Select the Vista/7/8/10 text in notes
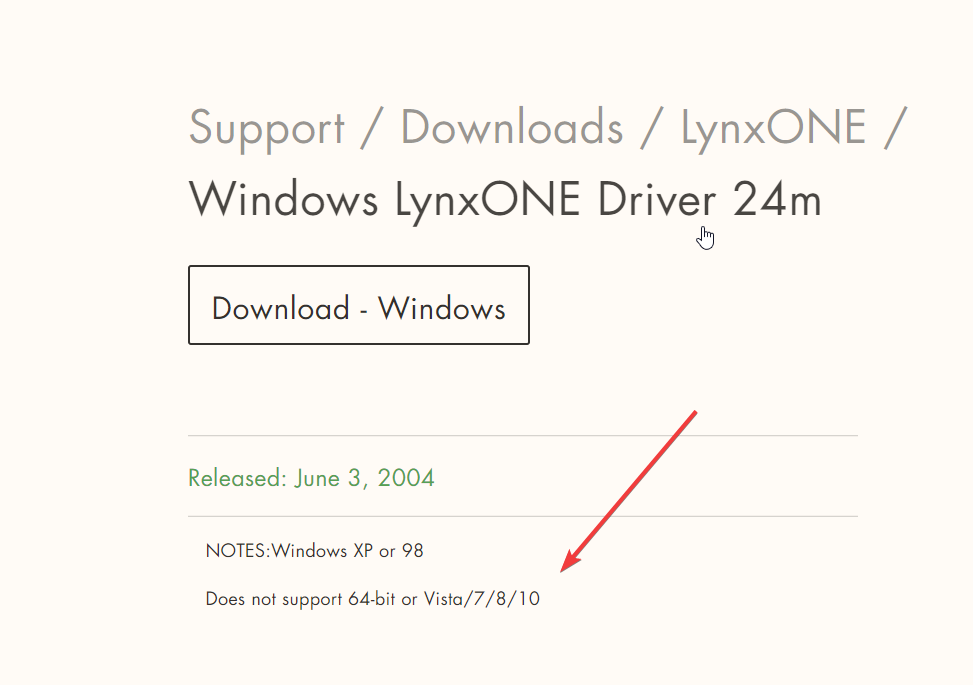The image size is (973, 685). point(482,599)
